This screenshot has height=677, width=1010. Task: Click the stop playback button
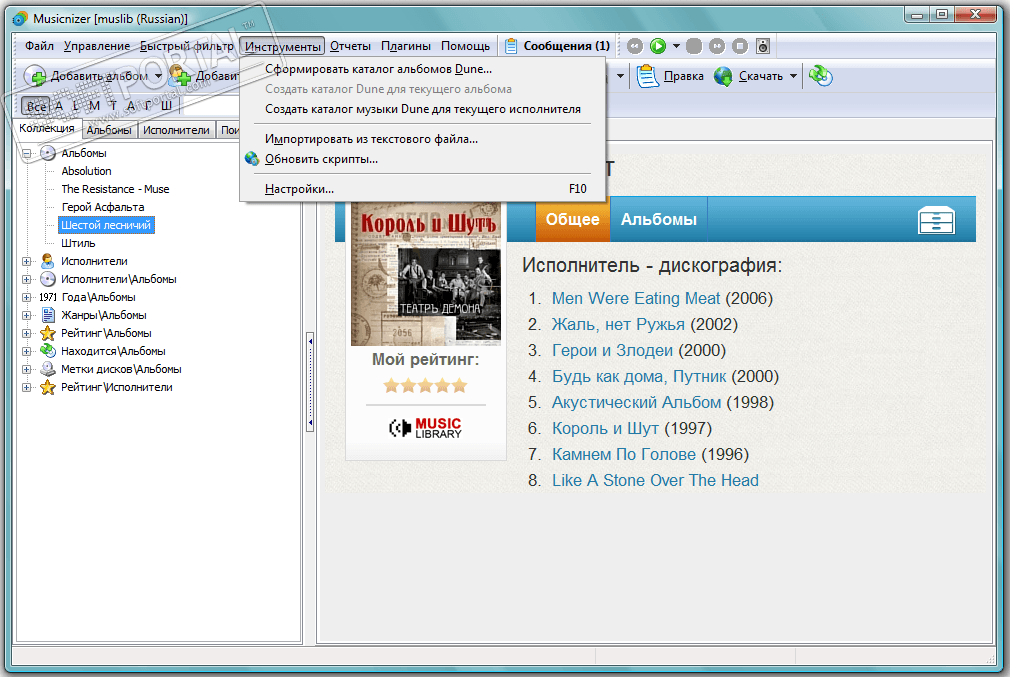pos(740,46)
